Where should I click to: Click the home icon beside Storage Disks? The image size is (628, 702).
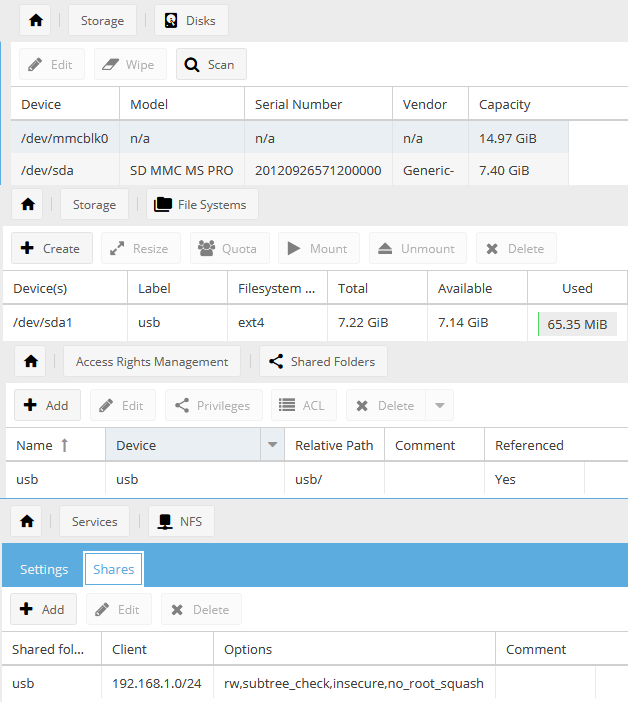point(36,20)
